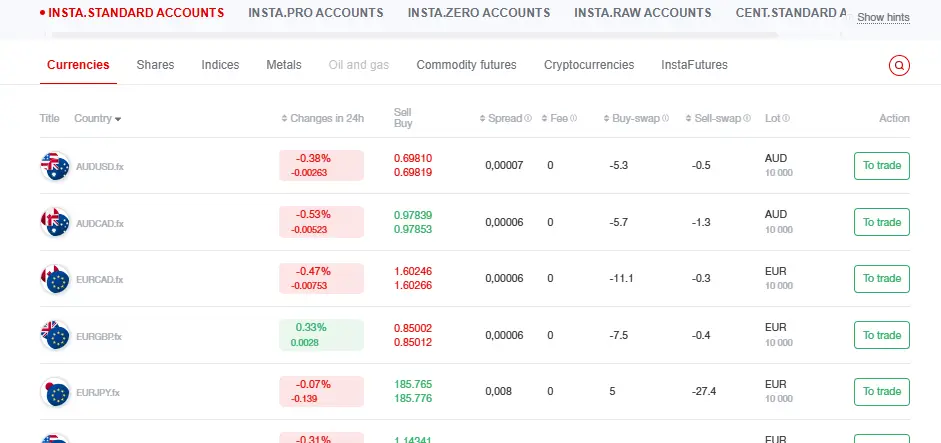
Task: Click the Fee info icon
Action: click(x=574, y=118)
